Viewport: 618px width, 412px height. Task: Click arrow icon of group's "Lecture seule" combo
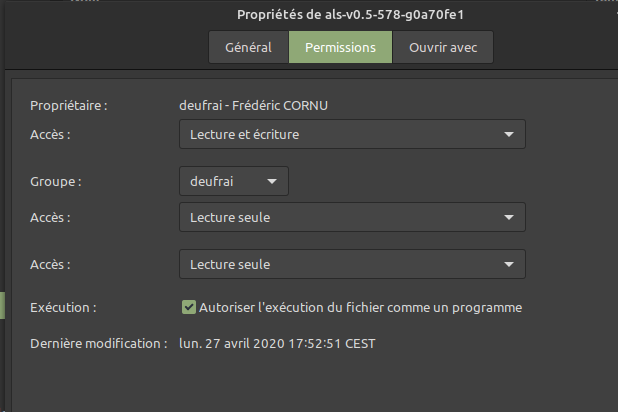click(509, 217)
